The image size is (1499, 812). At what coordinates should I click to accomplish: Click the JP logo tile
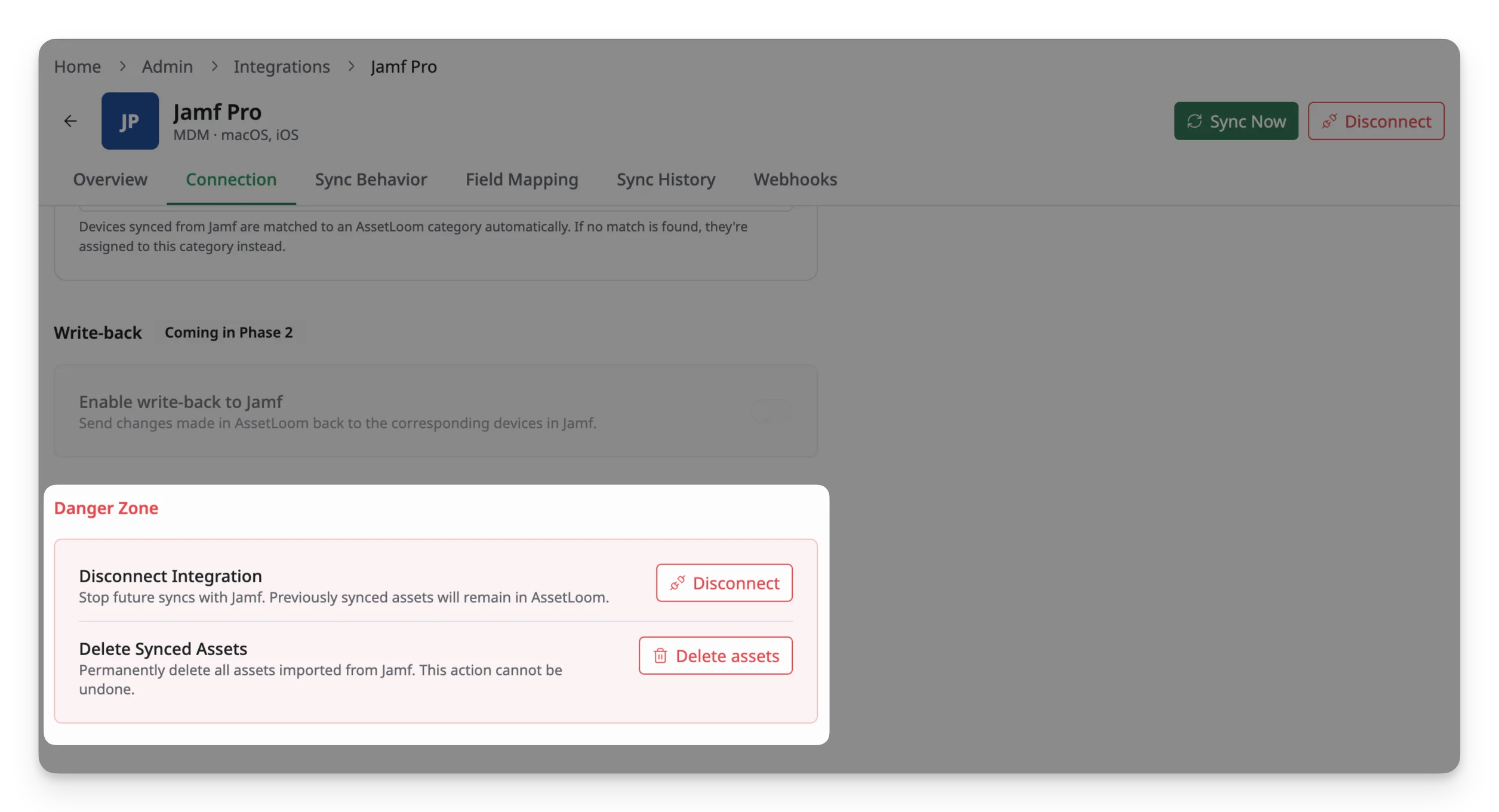[130, 121]
